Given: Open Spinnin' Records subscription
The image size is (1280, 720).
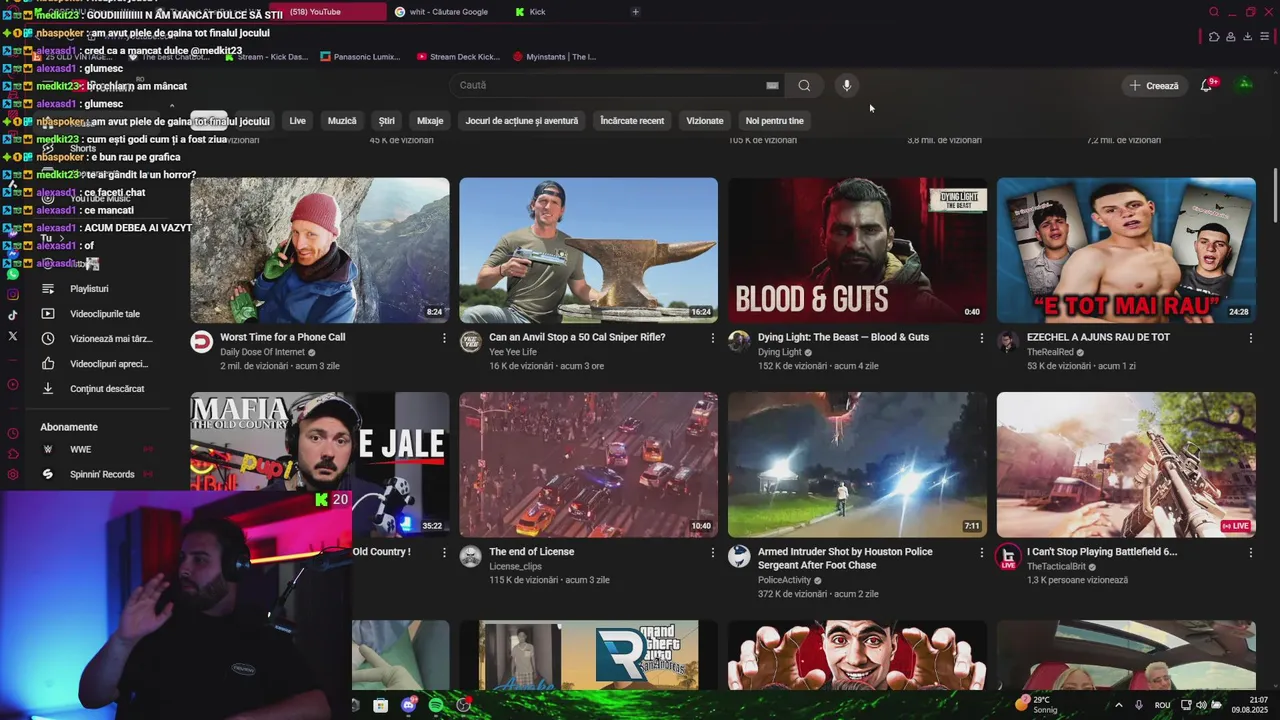Looking at the screenshot, I should (96, 474).
